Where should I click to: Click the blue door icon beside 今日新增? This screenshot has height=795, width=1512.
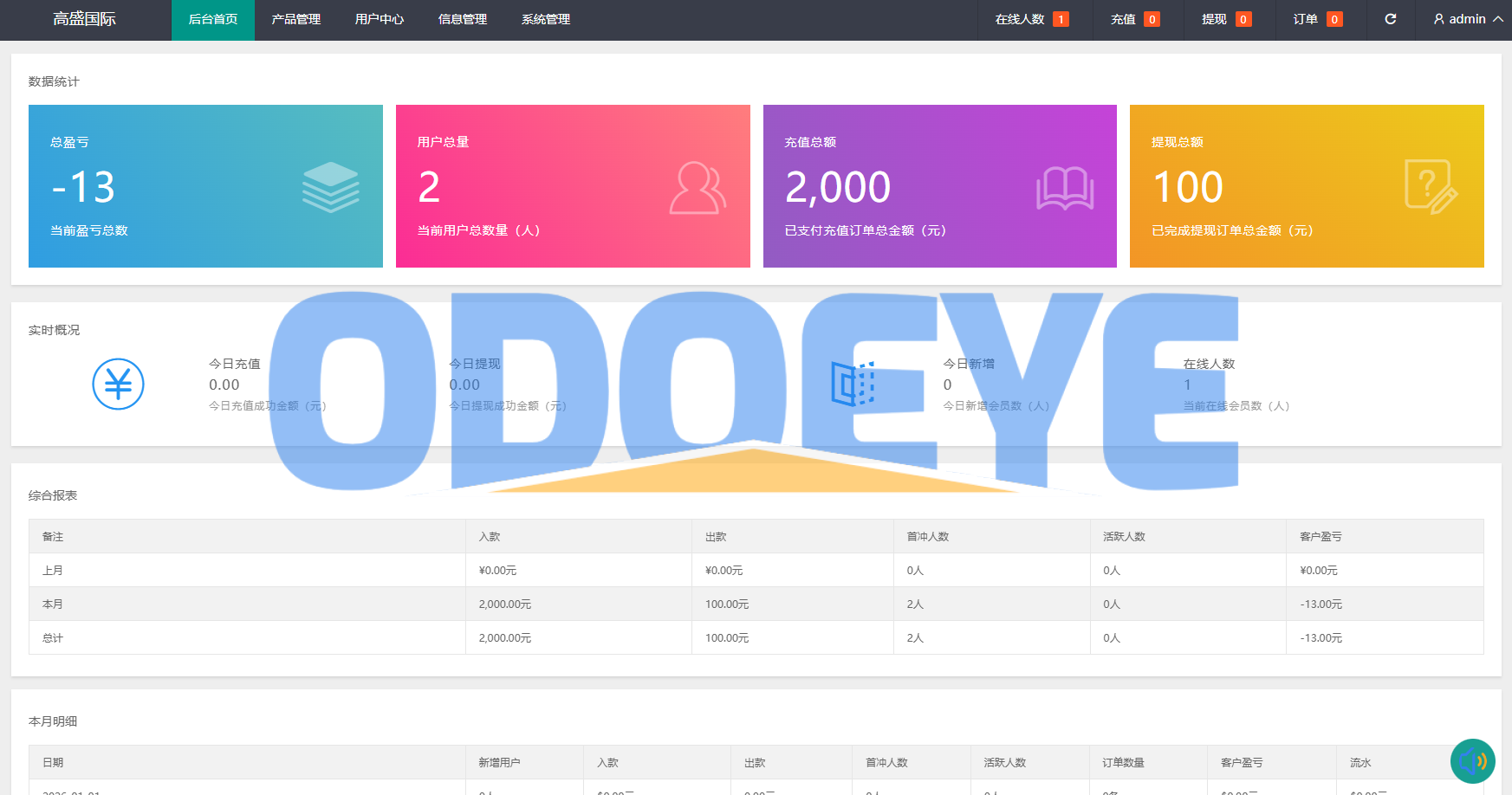click(853, 384)
